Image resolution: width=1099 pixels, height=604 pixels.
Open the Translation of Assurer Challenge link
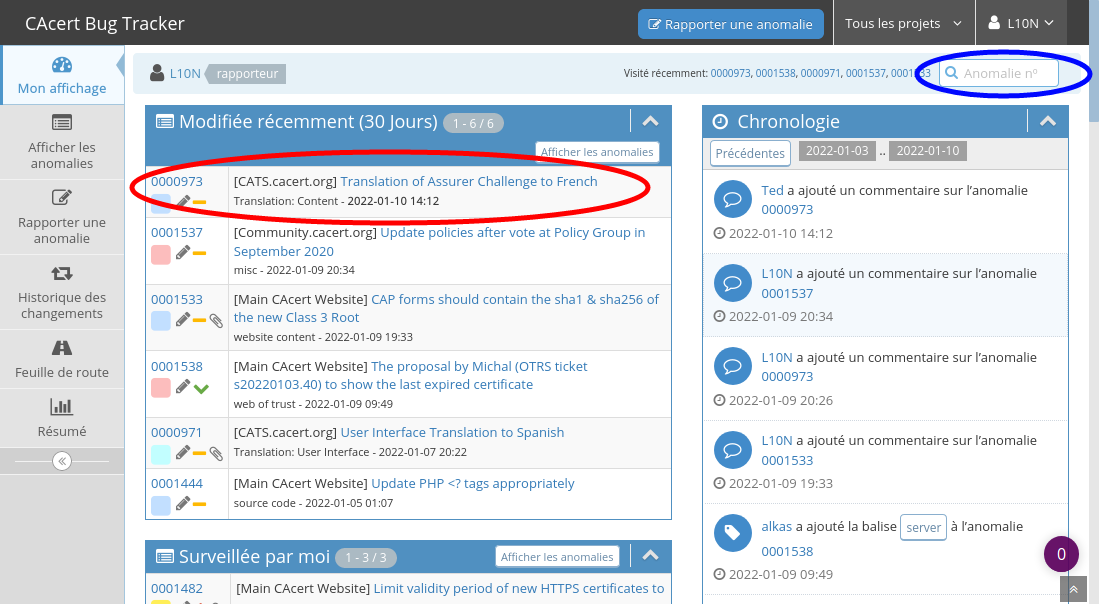click(x=468, y=181)
